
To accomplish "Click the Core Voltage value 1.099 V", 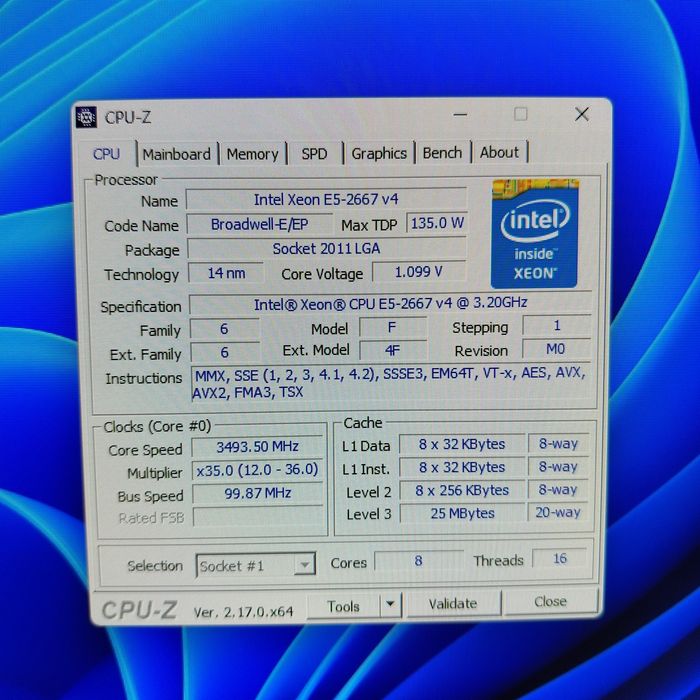I will (x=419, y=271).
